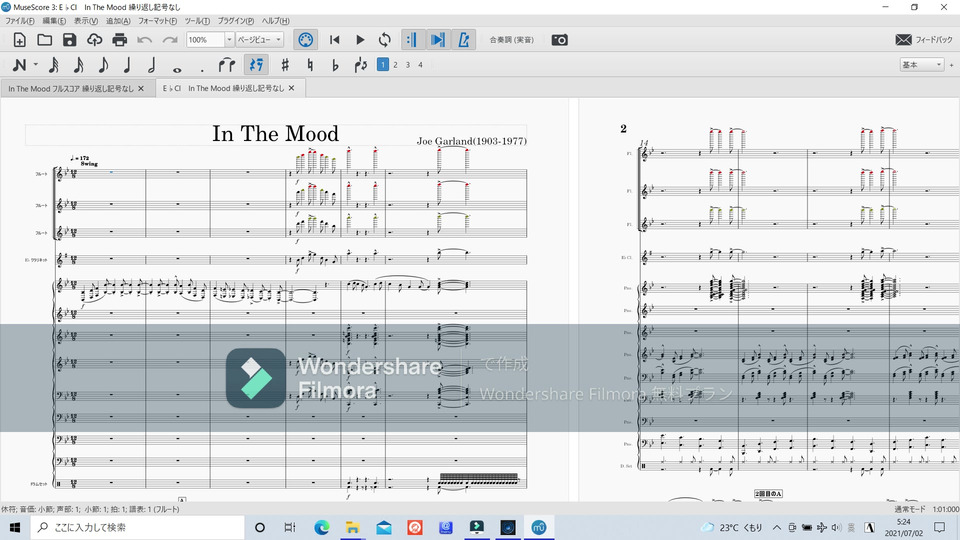Click the undo arrow icon
This screenshot has width=960, height=540.
(144, 40)
